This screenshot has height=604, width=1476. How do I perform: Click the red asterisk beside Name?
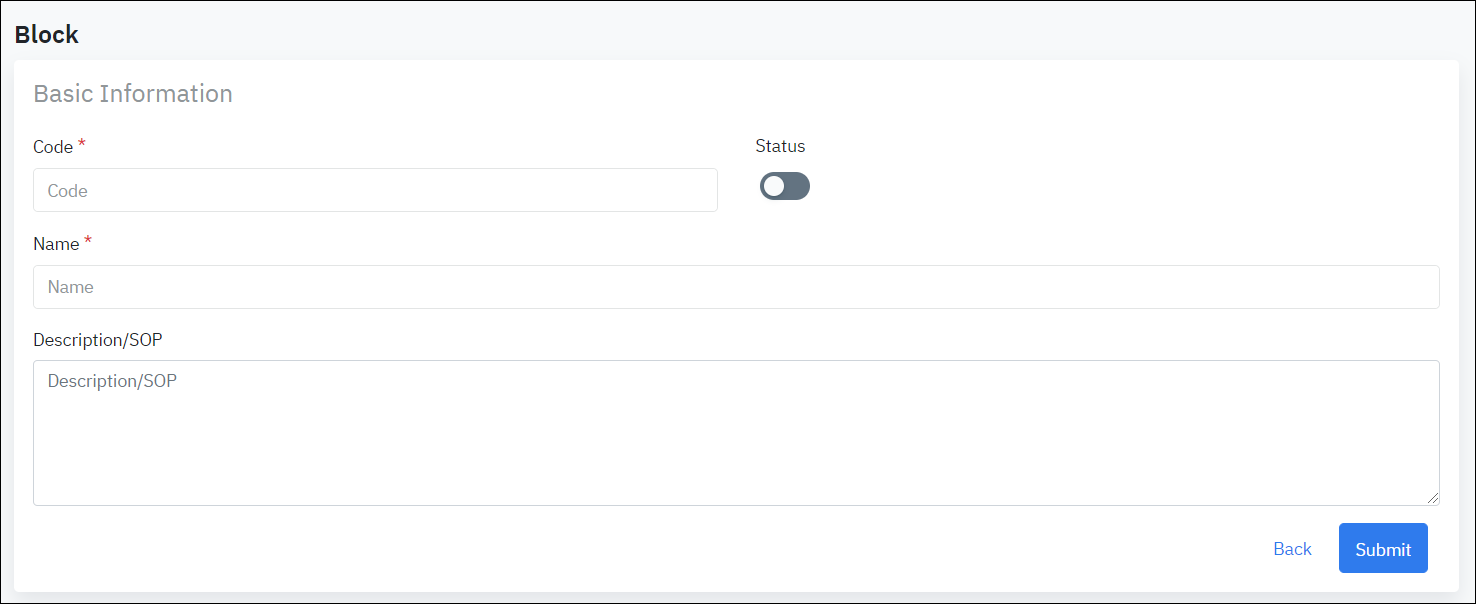[88, 242]
